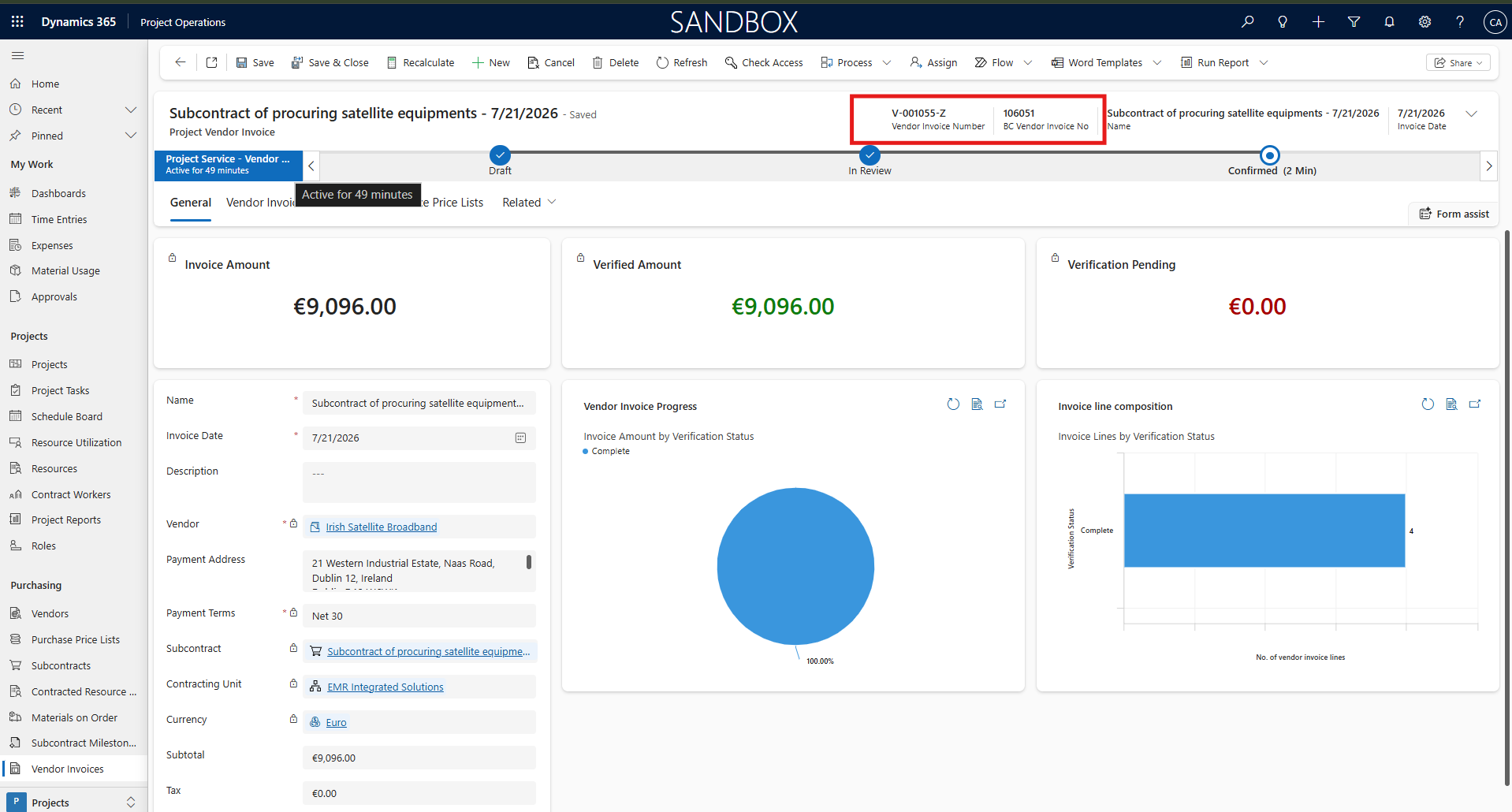Image resolution: width=1512 pixels, height=812 pixels.
Task: Refresh the Invoice line composition chart
Action: pyautogui.click(x=1428, y=404)
